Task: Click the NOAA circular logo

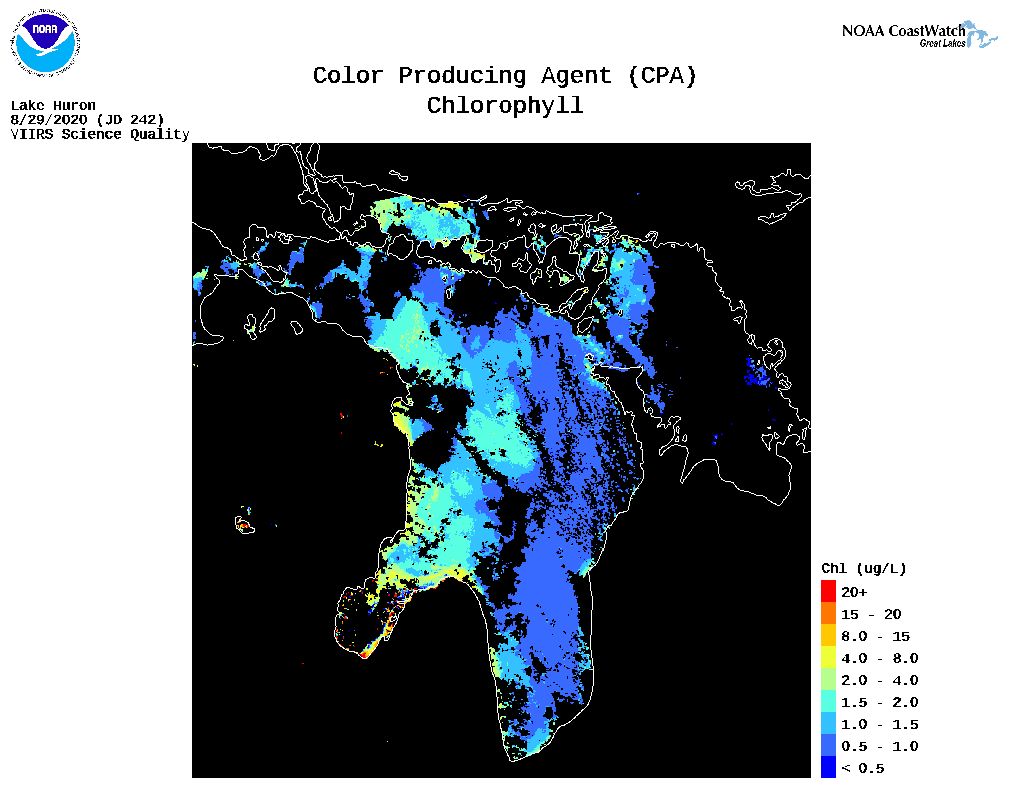Action: (45, 44)
